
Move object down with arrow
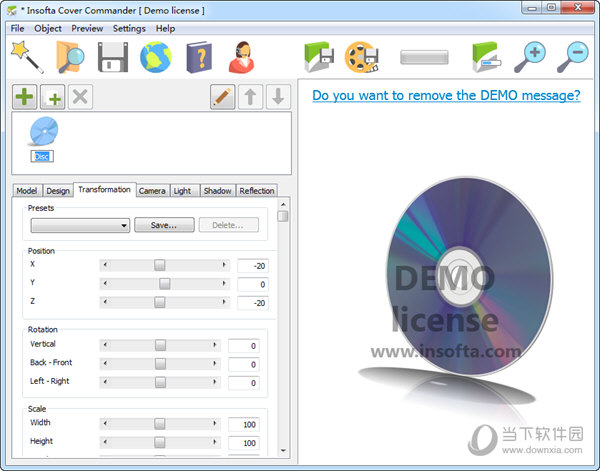(278, 97)
